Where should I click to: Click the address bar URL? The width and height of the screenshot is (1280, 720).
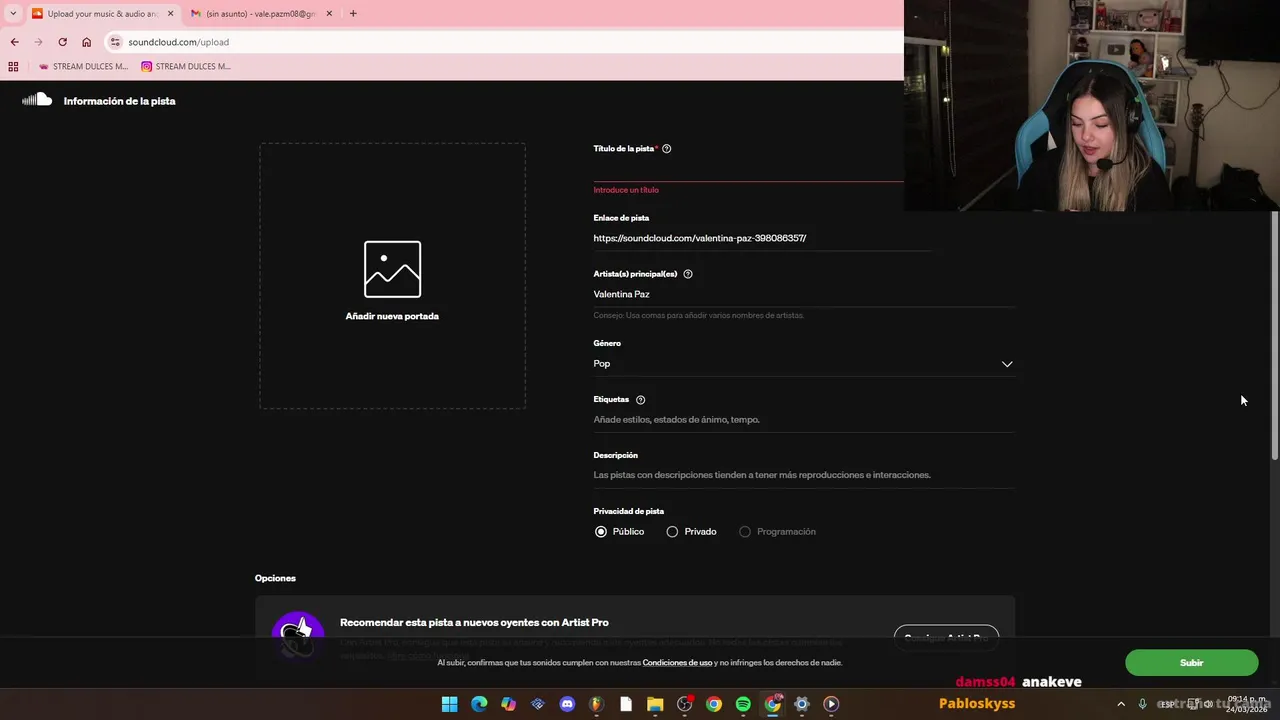point(178,42)
